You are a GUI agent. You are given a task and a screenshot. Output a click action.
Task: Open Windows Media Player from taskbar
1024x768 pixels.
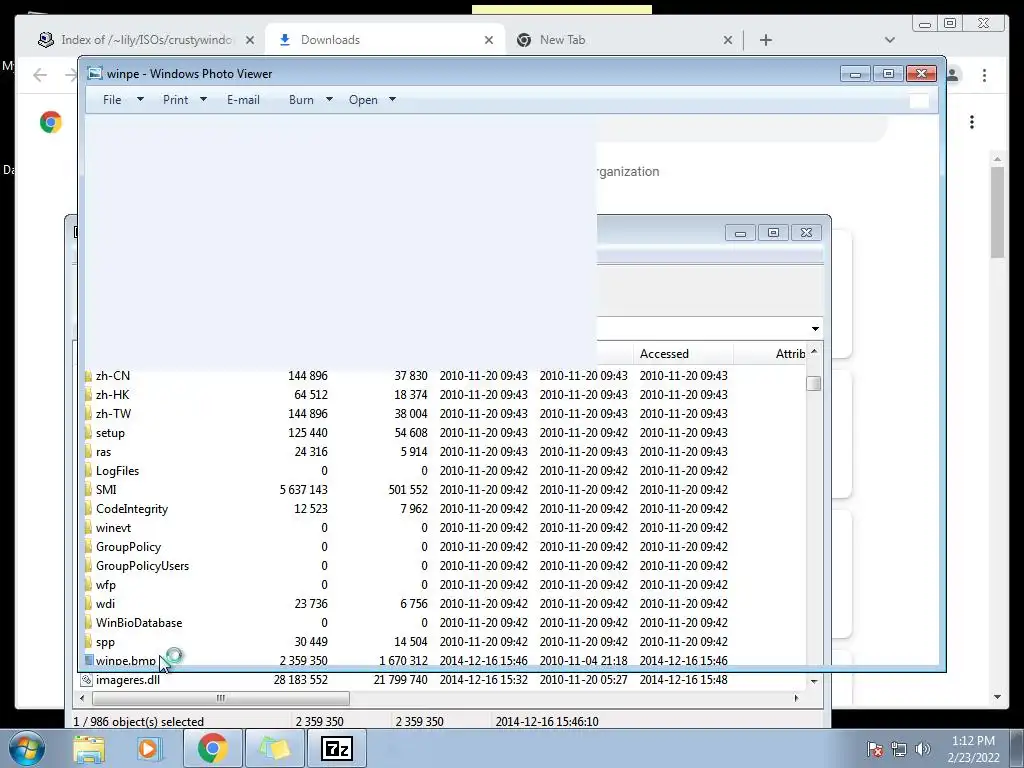(149, 748)
